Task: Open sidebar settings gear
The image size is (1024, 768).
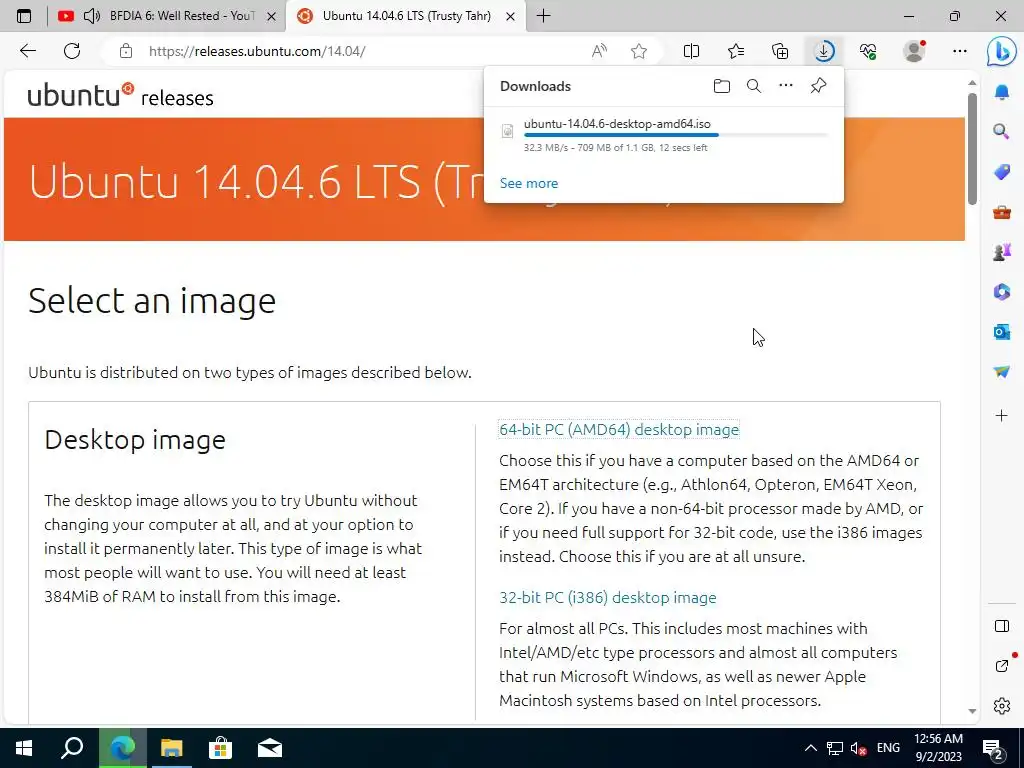Action: point(1001,706)
